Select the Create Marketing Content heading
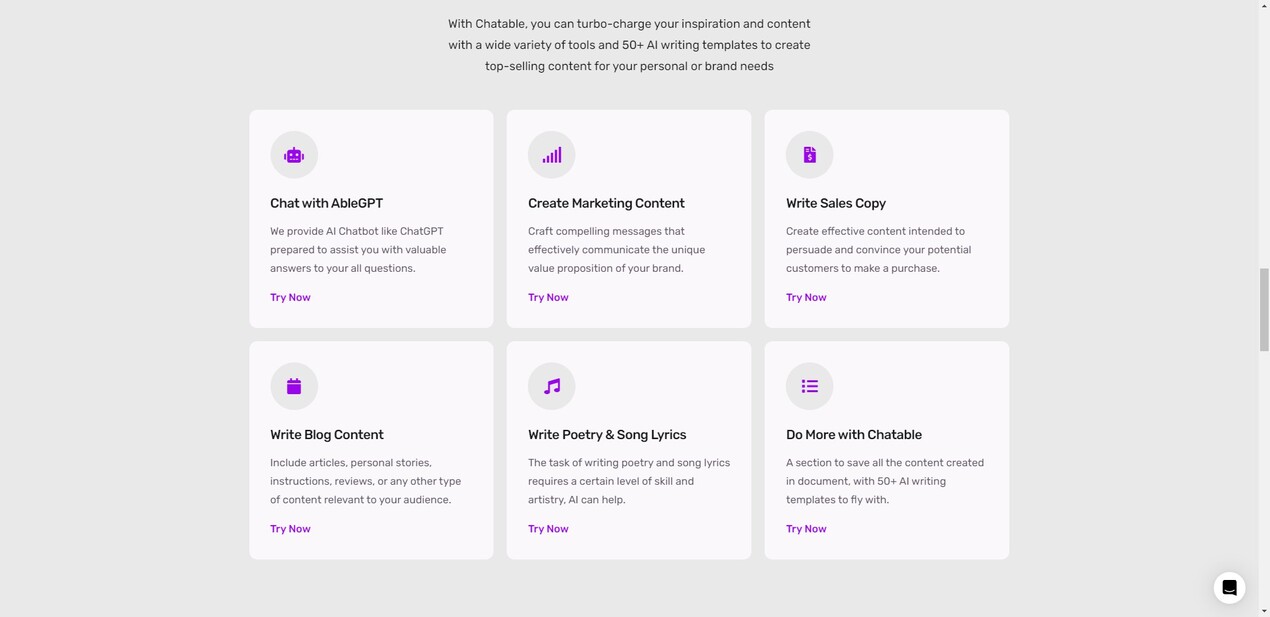The width and height of the screenshot is (1270, 617). point(606,203)
